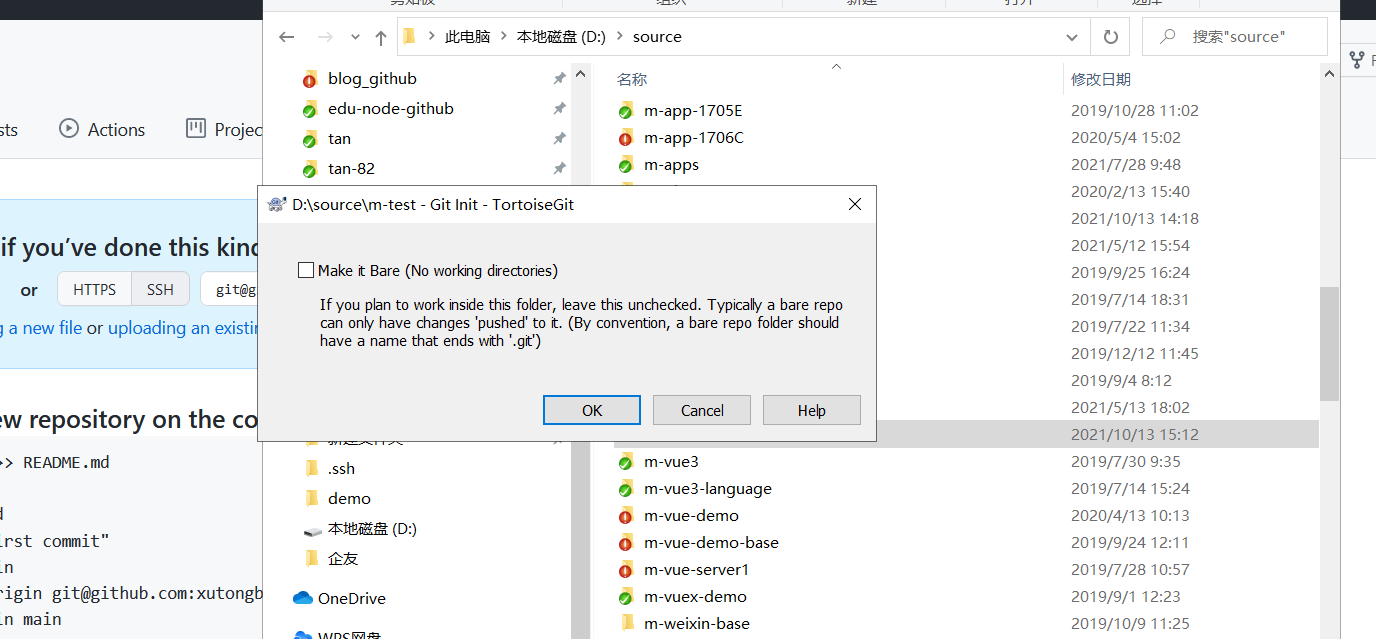
Task: Confirm Git Init with OK button
Action: click(592, 410)
